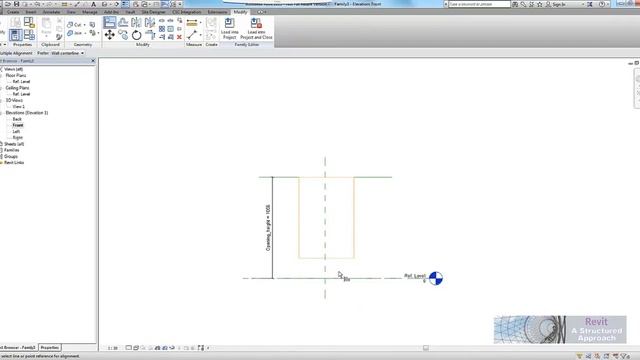Select the Front elevation view

coord(18,125)
